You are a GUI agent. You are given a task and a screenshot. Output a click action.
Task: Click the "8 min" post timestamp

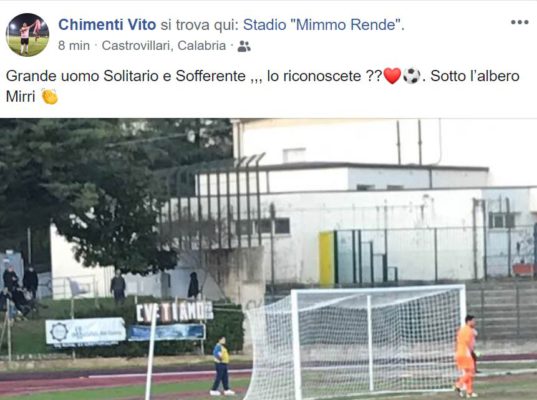[74, 46]
